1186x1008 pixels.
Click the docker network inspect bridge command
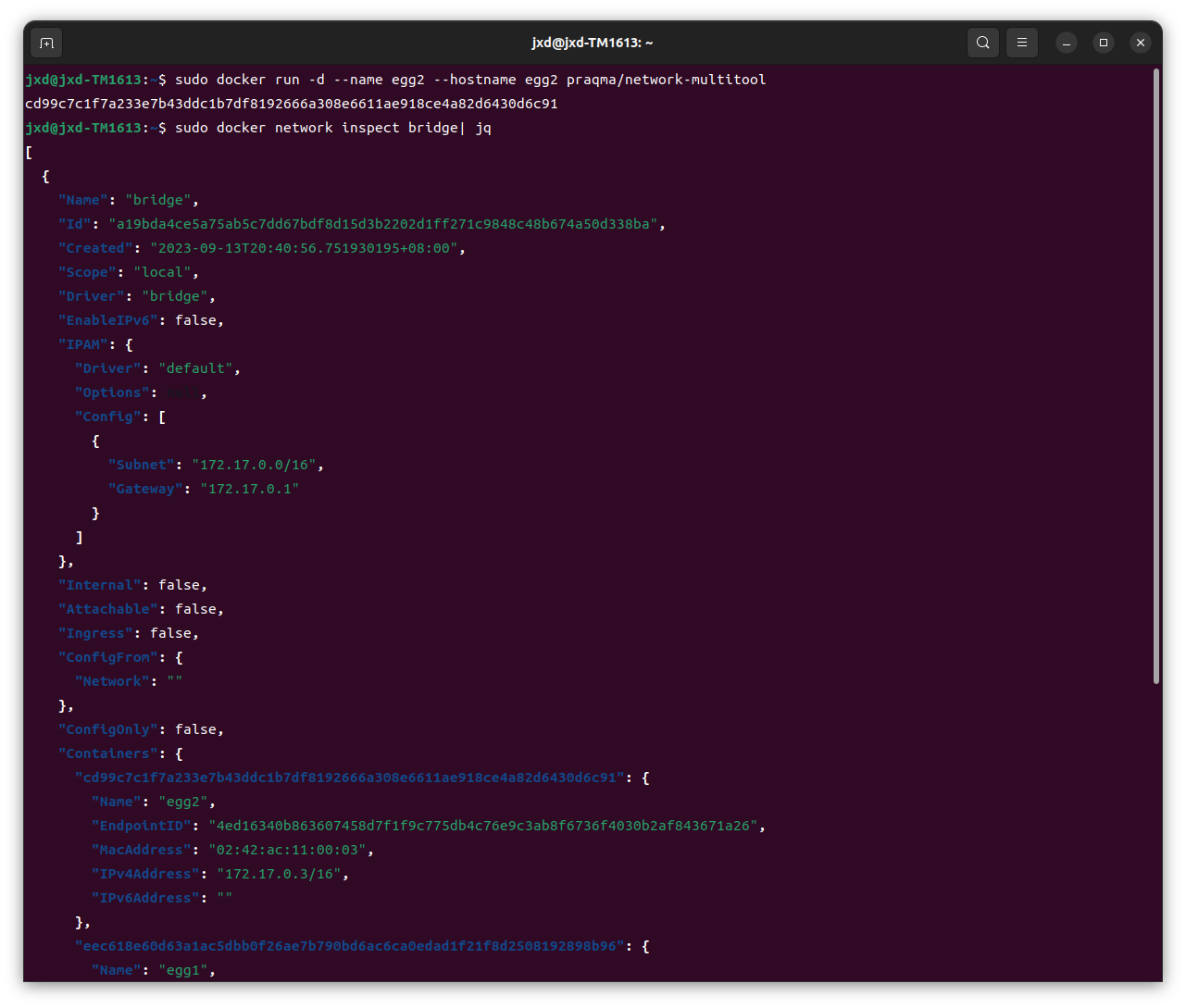click(333, 128)
